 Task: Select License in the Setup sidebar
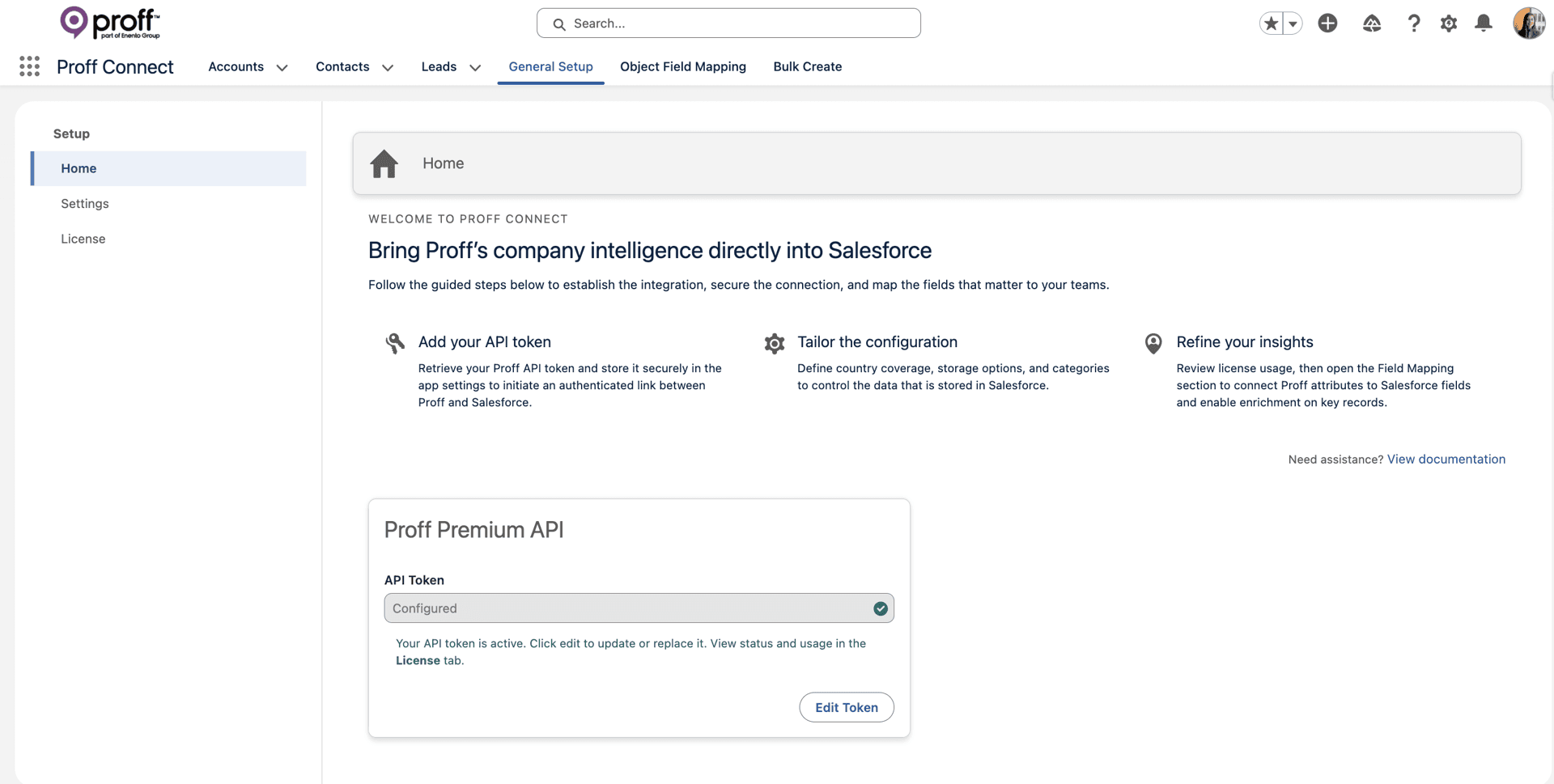point(83,239)
